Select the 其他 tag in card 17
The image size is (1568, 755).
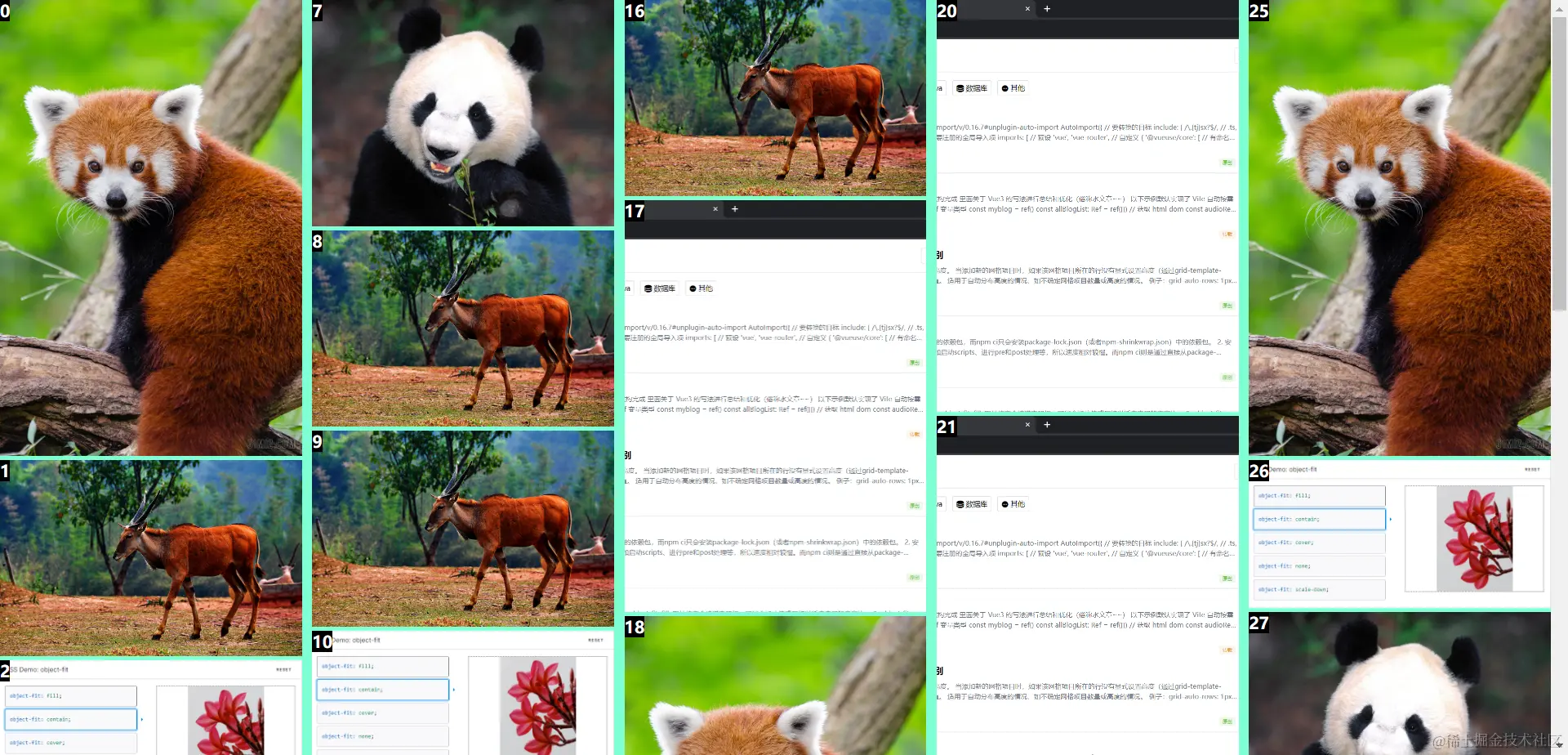pos(702,288)
